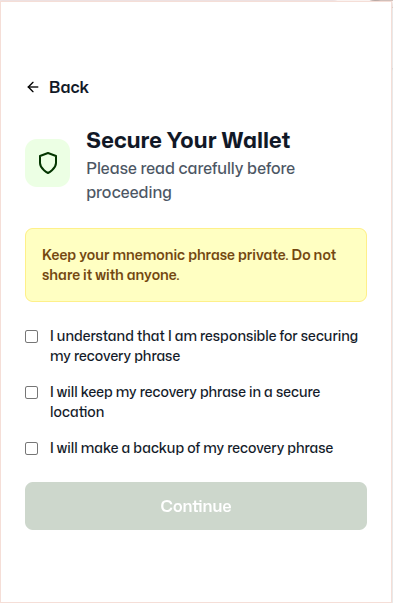This screenshot has width=393, height=603.
Task: Click the green shield icon
Action: coord(48,163)
